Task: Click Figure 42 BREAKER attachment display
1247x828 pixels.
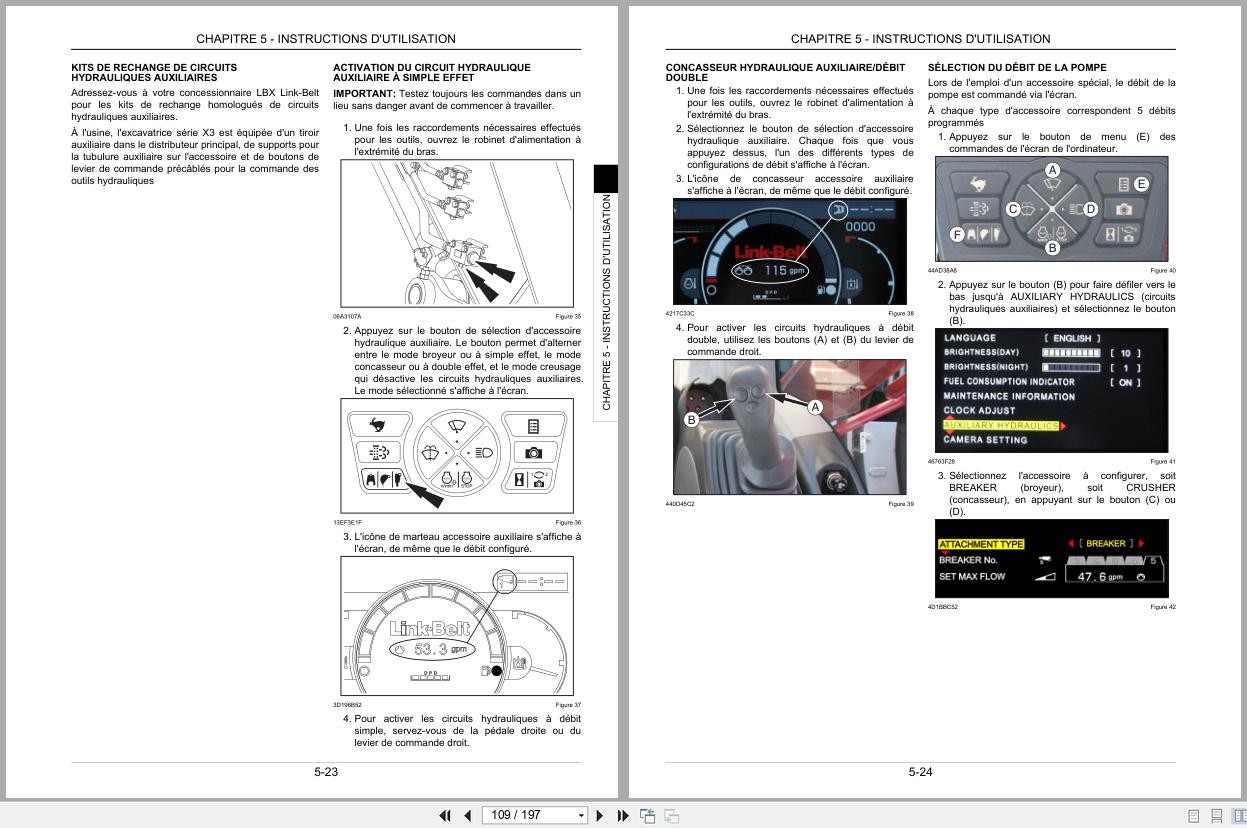Action: 1051,557
